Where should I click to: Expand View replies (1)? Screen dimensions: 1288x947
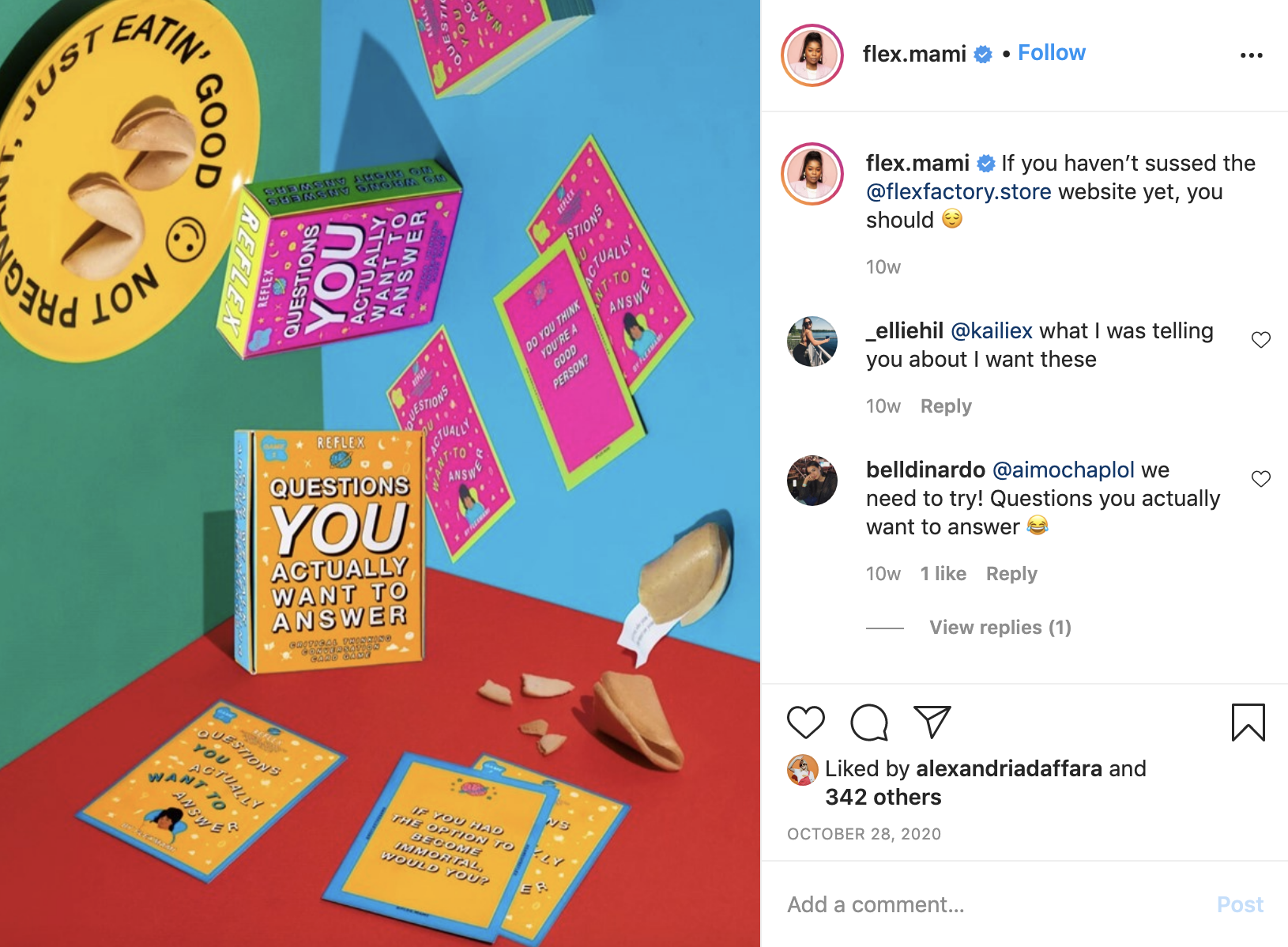click(1000, 628)
